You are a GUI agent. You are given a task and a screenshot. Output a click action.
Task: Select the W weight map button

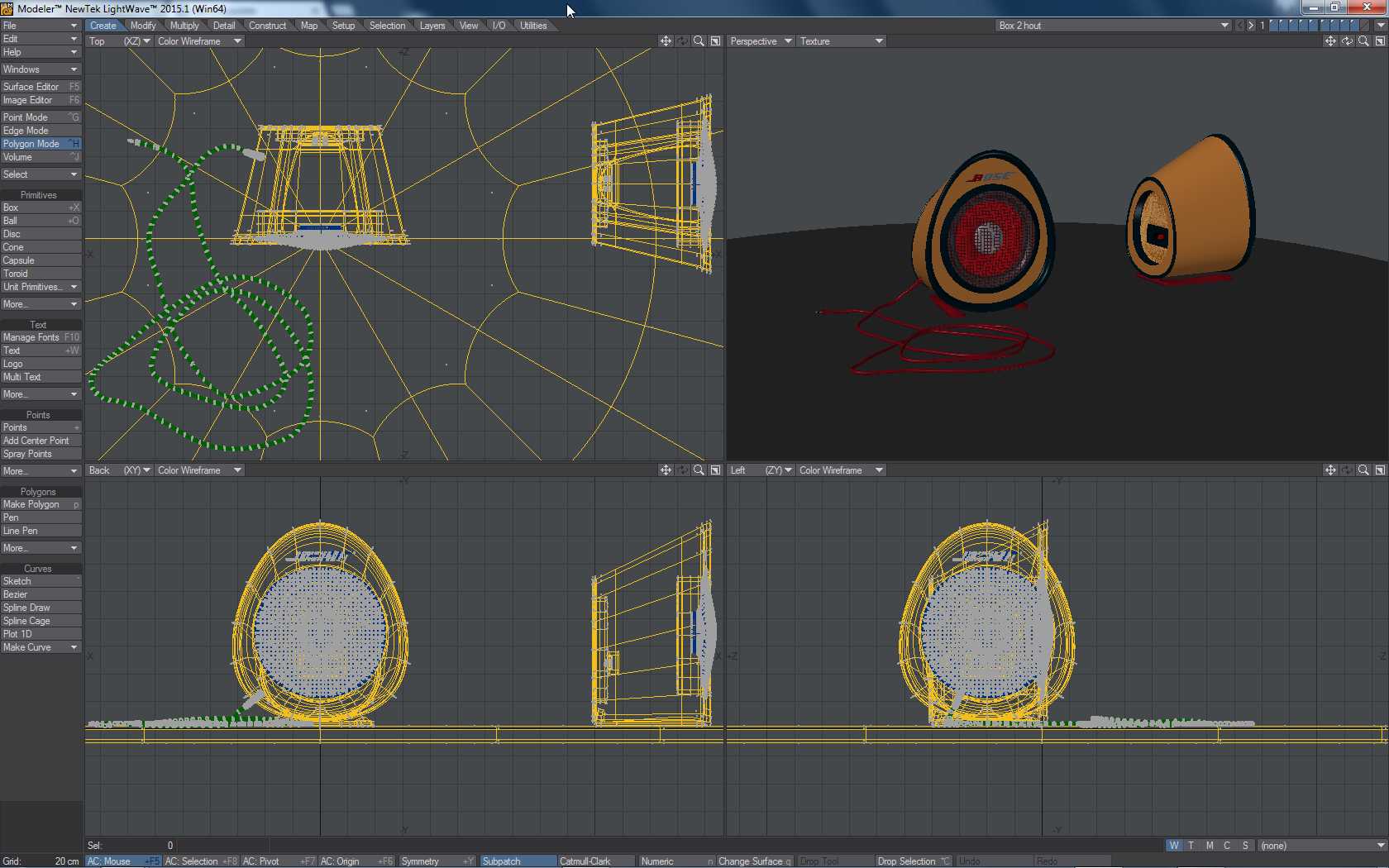pos(1174,846)
